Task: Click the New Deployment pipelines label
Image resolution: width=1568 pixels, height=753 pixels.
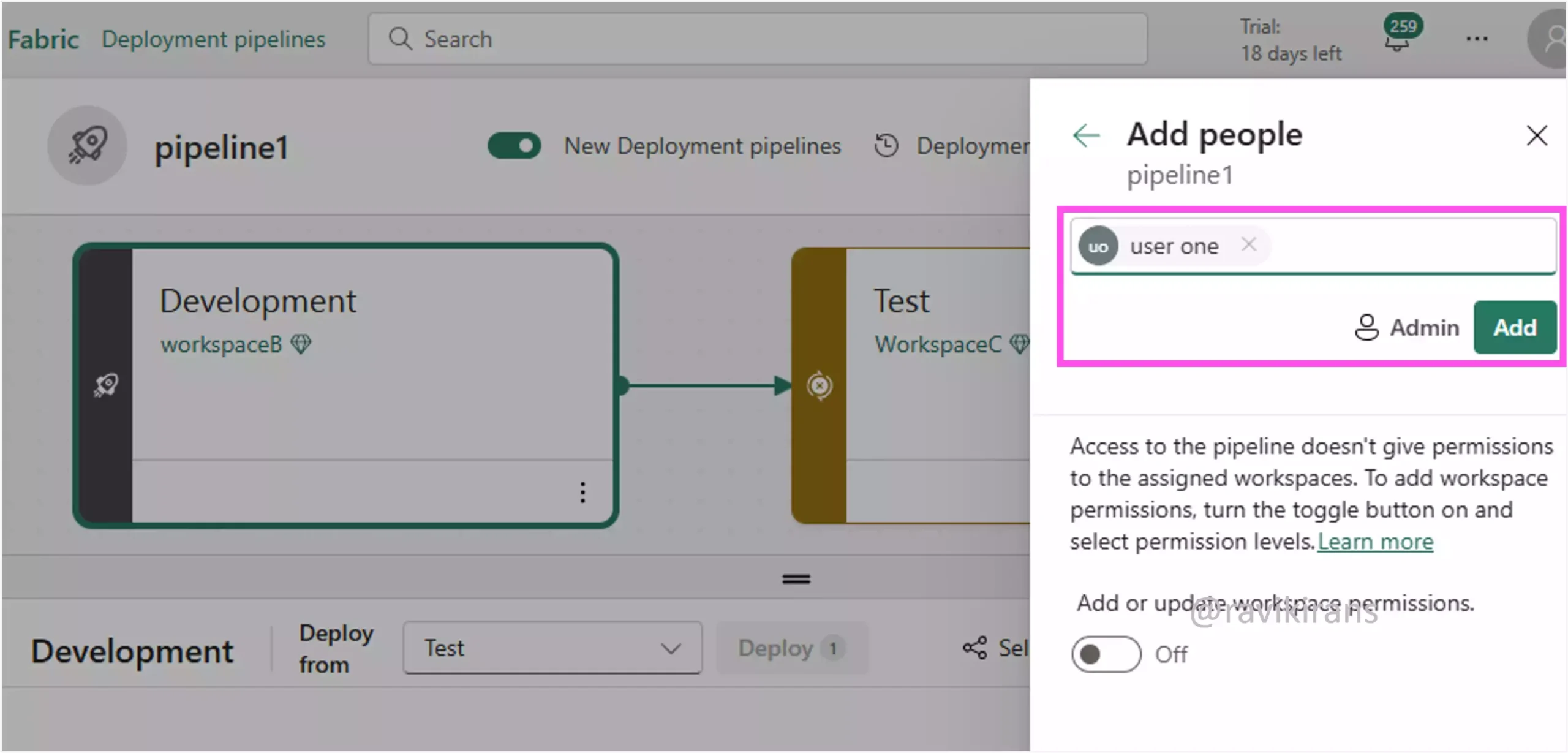Action: tap(702, 146)
